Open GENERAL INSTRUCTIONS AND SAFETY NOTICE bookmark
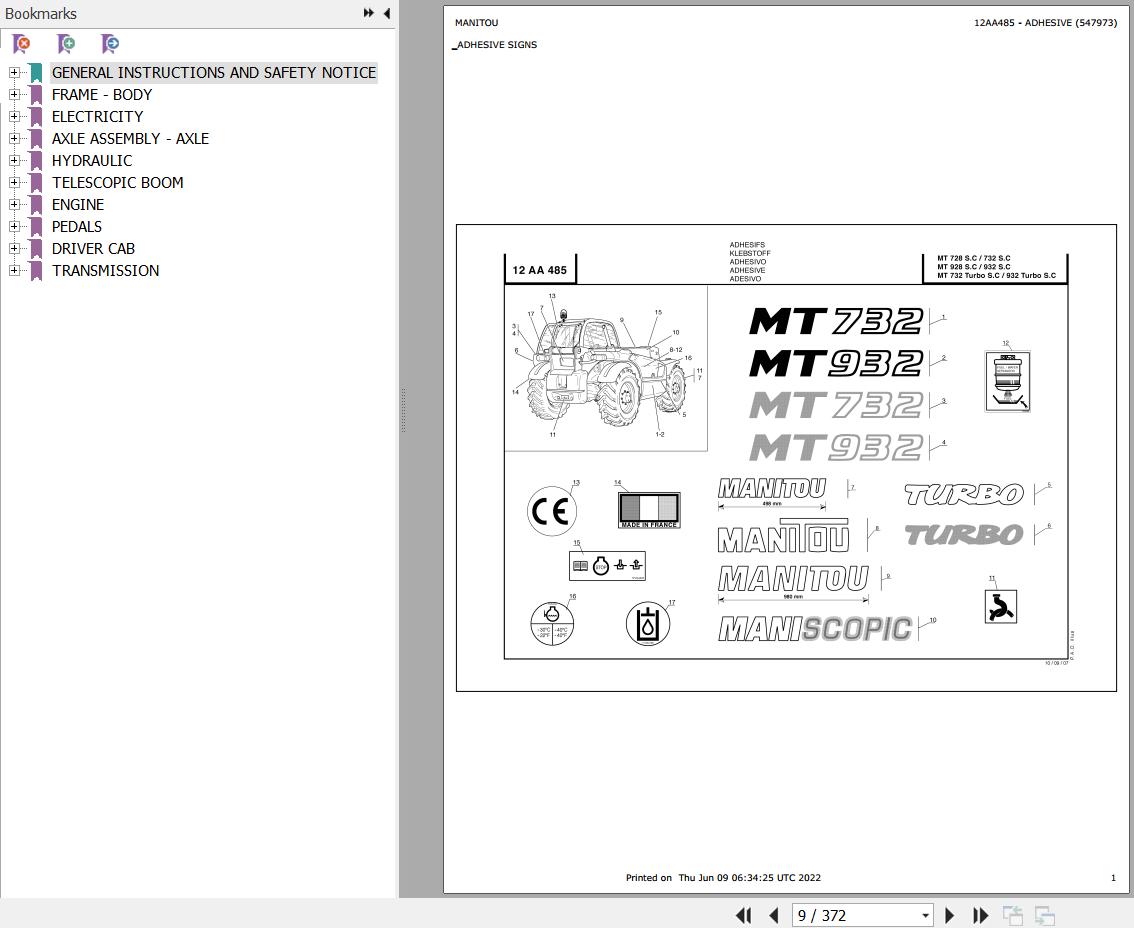Screen dimensions: 1134x928 point(213,72)
